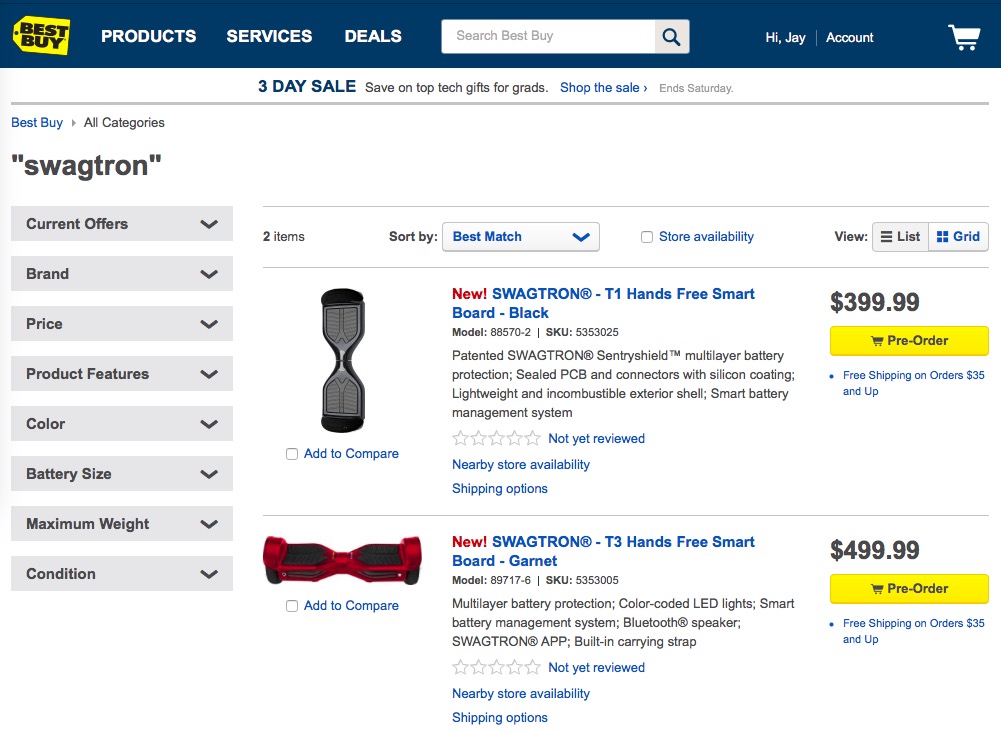Click the Best Buy logo

[41, 35]
